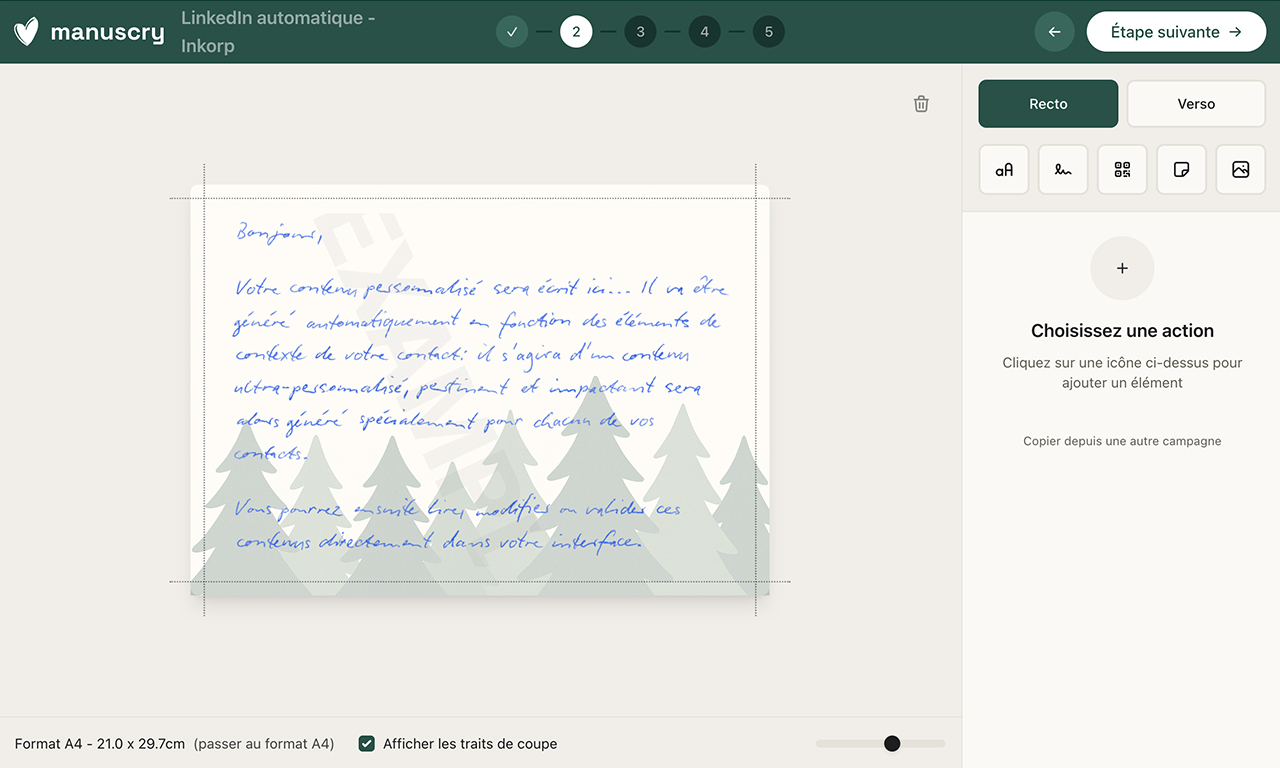Switch to the Recto side
1280x768 pixels.
(x=1048, y=103)
